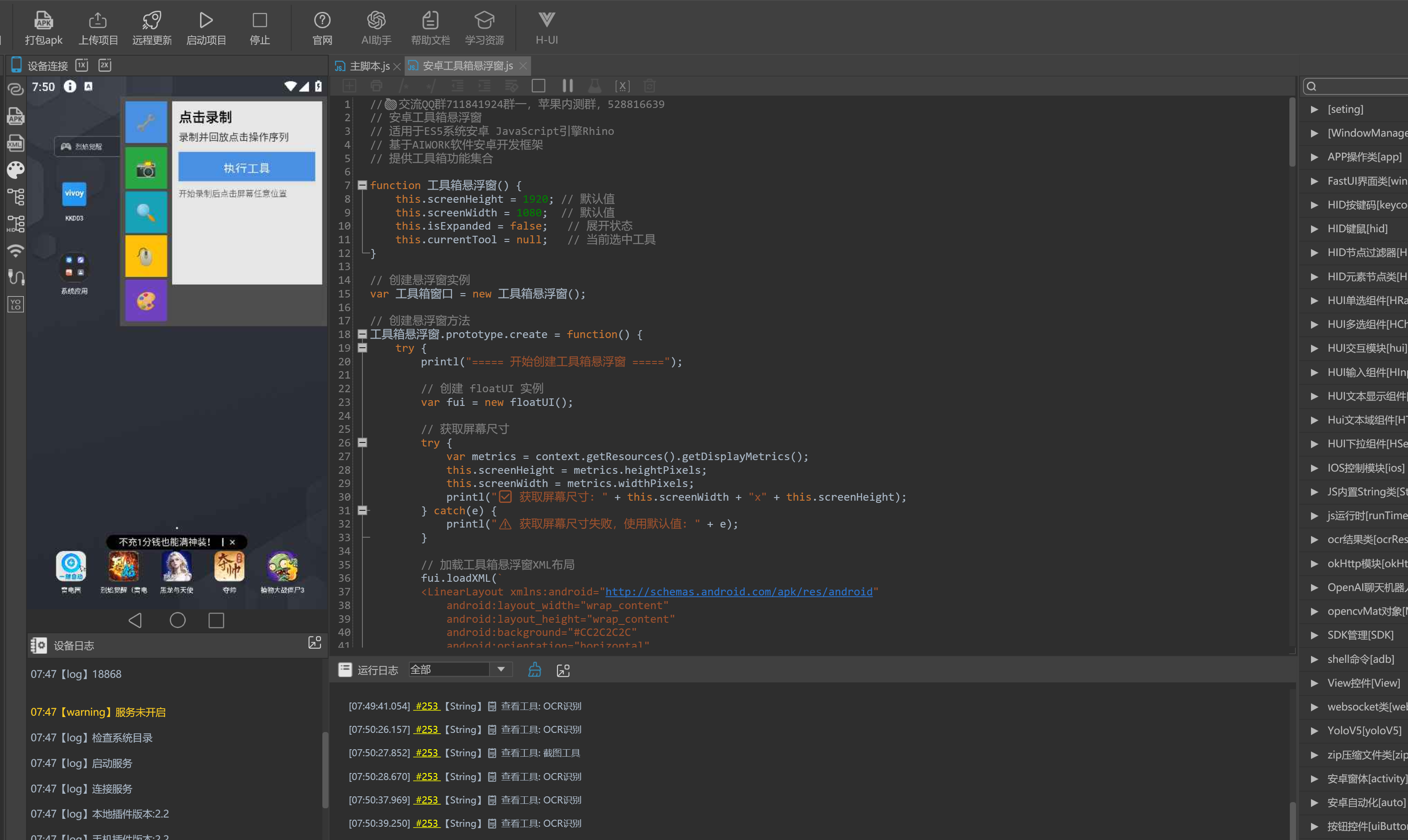The image size is (1408, 840).
Task: Start the project with 启动项目
Action: [206, 21]
